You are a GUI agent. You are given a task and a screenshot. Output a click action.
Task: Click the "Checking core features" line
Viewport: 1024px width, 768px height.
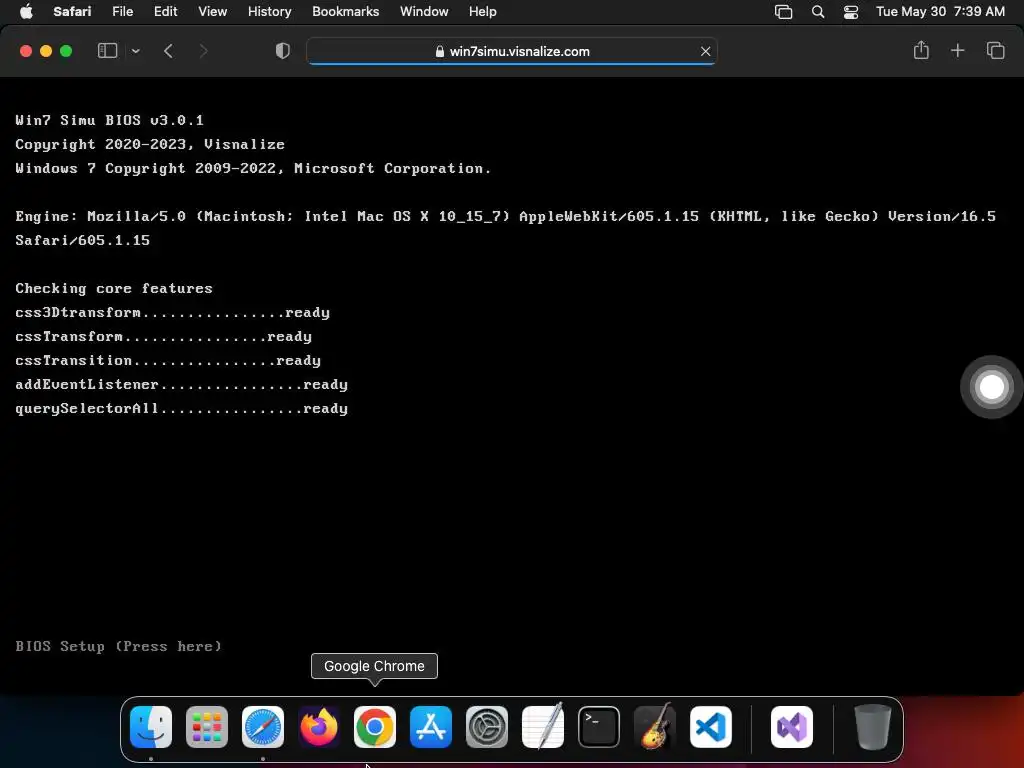tap(114, 288)
